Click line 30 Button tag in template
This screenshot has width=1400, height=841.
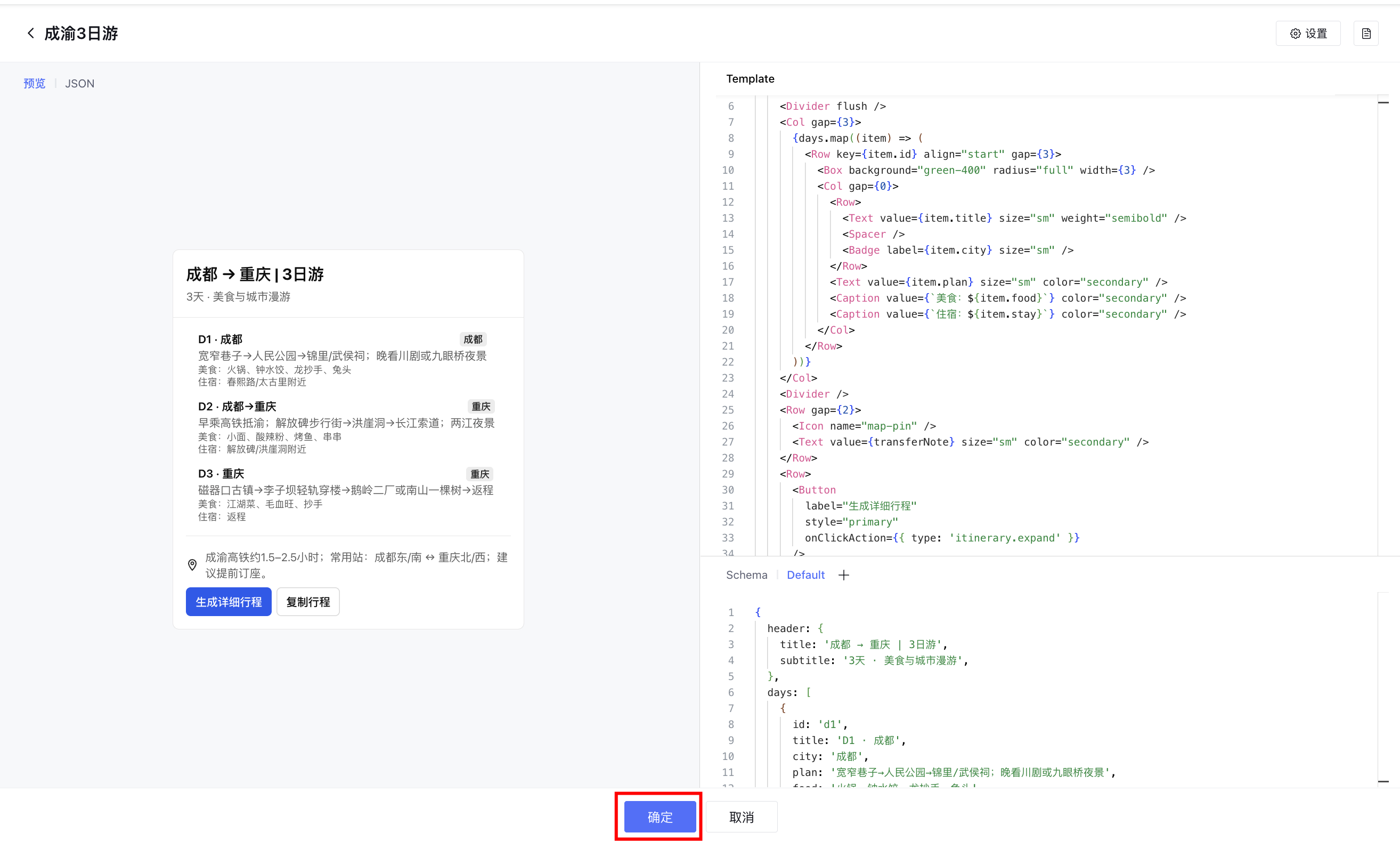point(816,490)
